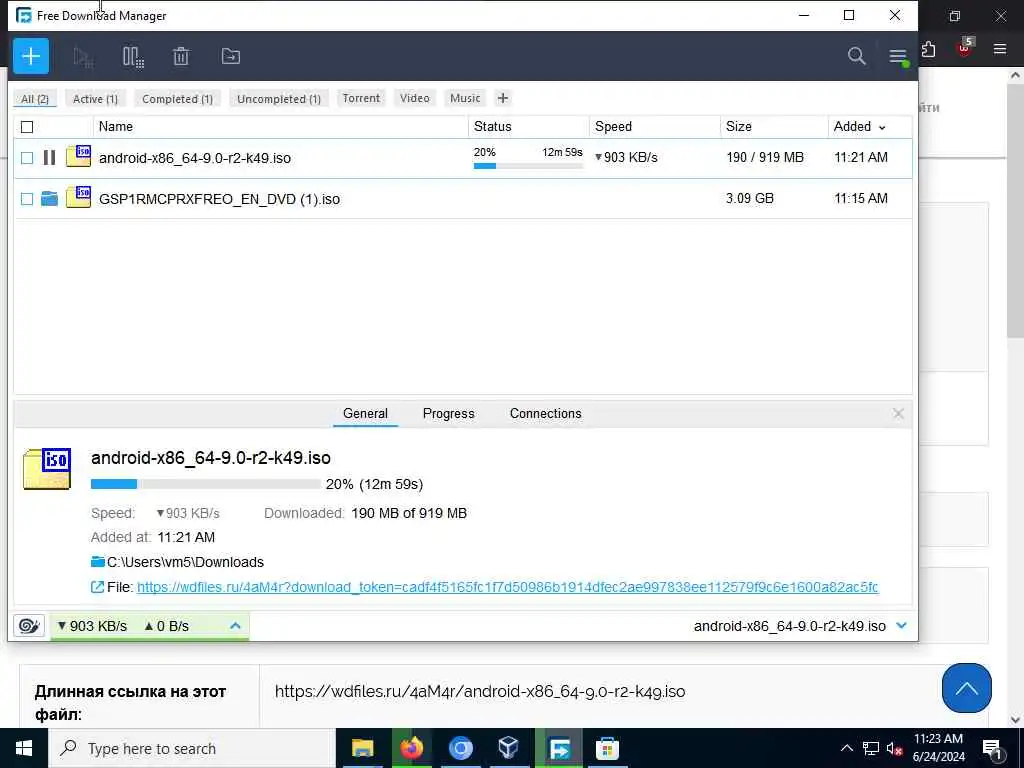The height and width of the screenshot is (768, 1024).
Task: Add a new filter tag with plus
Action: click(x=503, y=98)
